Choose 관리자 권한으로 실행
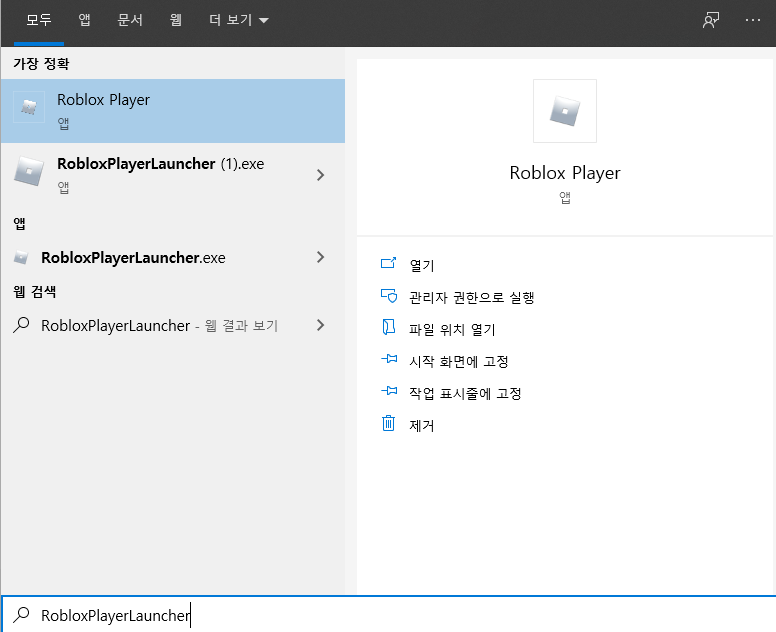The height and width of the screenshot is (632, 776). click(x=472, y=297)
